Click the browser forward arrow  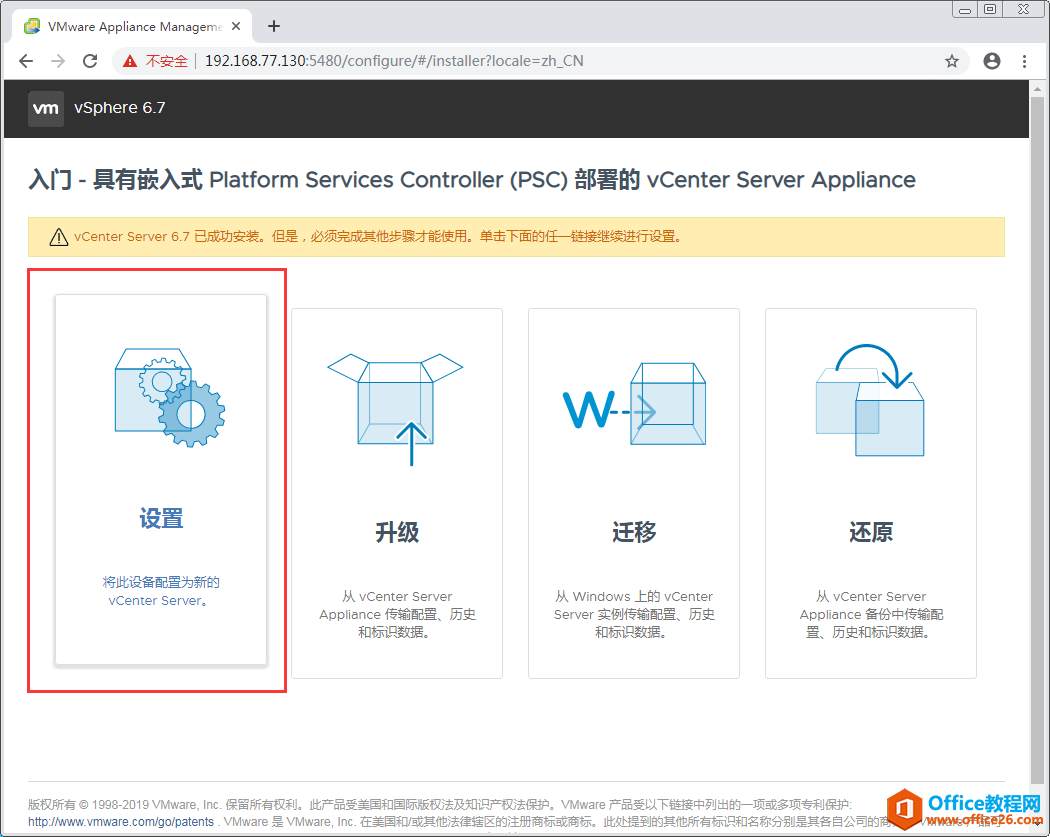coord(58,61)
